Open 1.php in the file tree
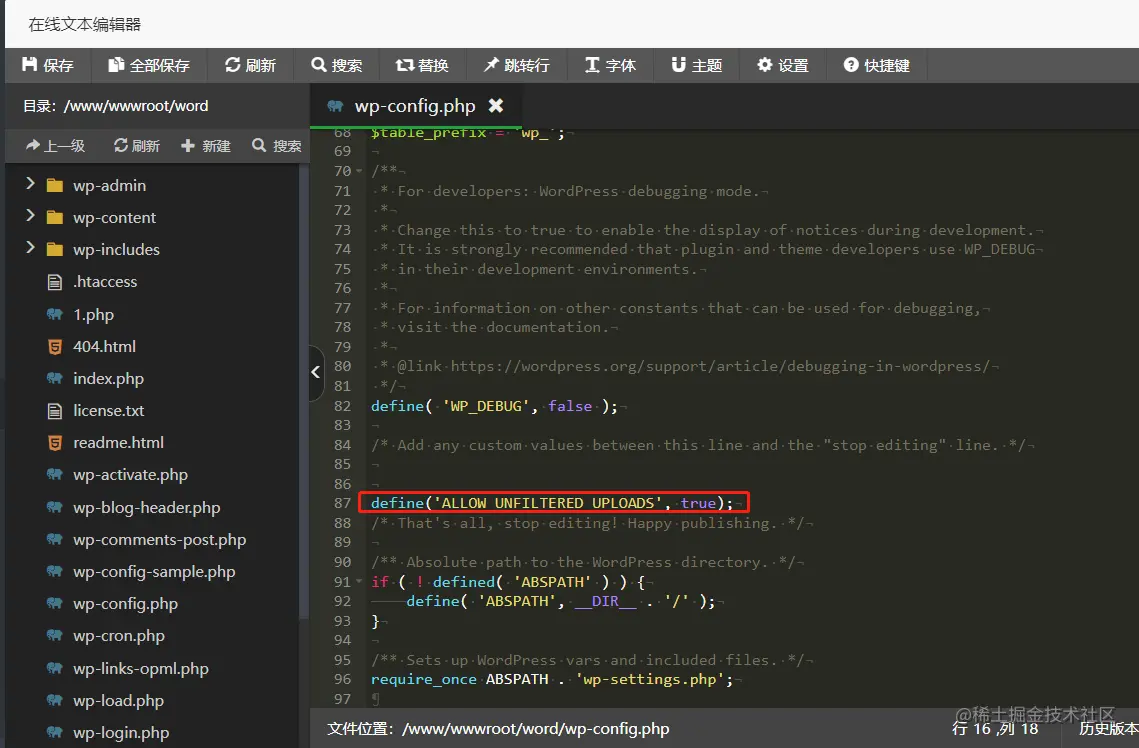Image resolution: width=1139 pixels, height=748 pixels. pos(94,314)
